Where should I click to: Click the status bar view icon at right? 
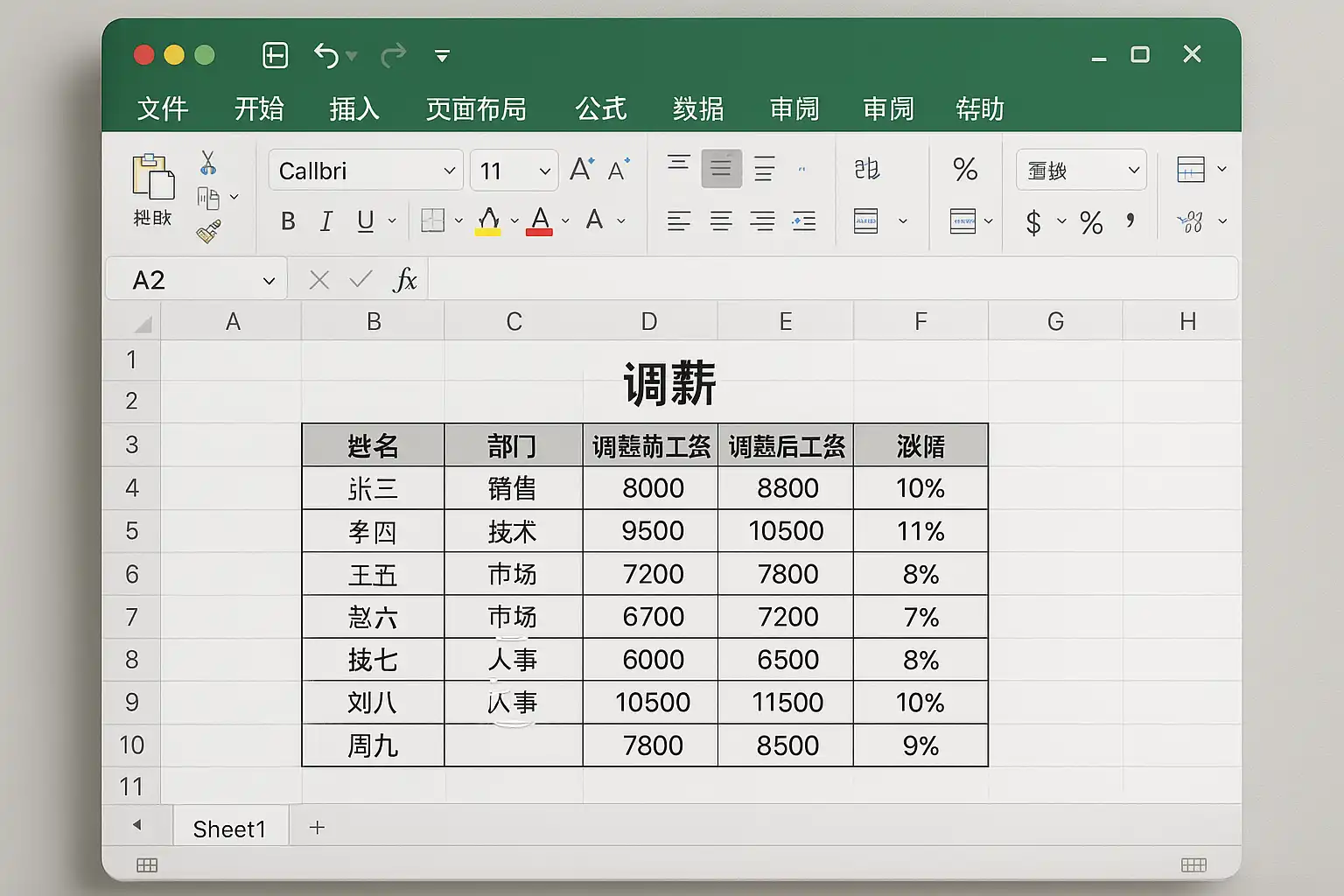pos(1193,865)
